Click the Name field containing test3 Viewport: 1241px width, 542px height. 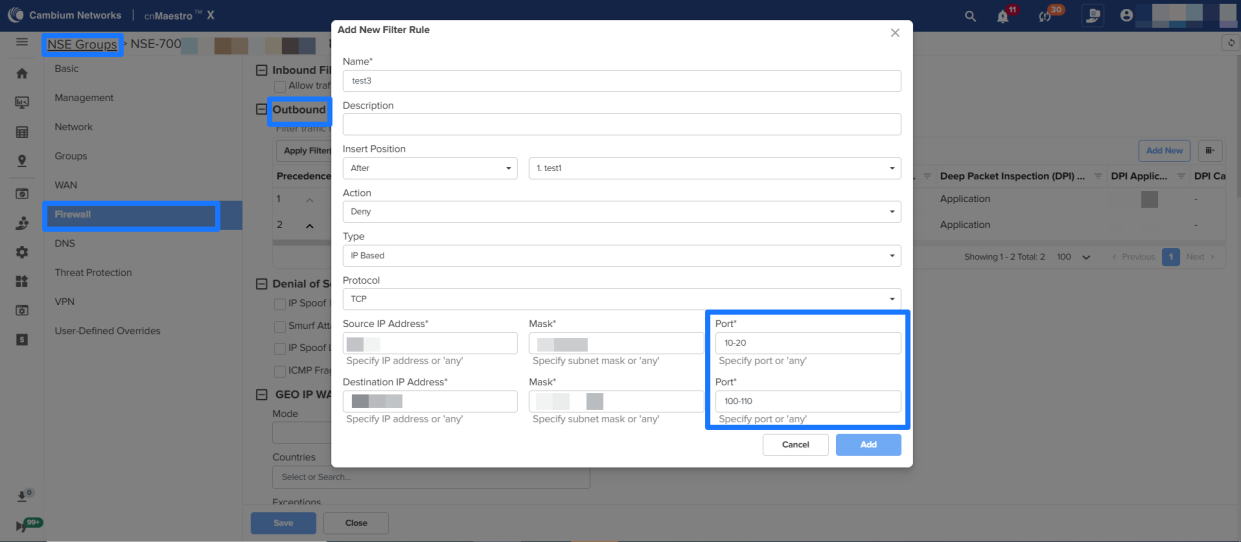coord(621,81)
